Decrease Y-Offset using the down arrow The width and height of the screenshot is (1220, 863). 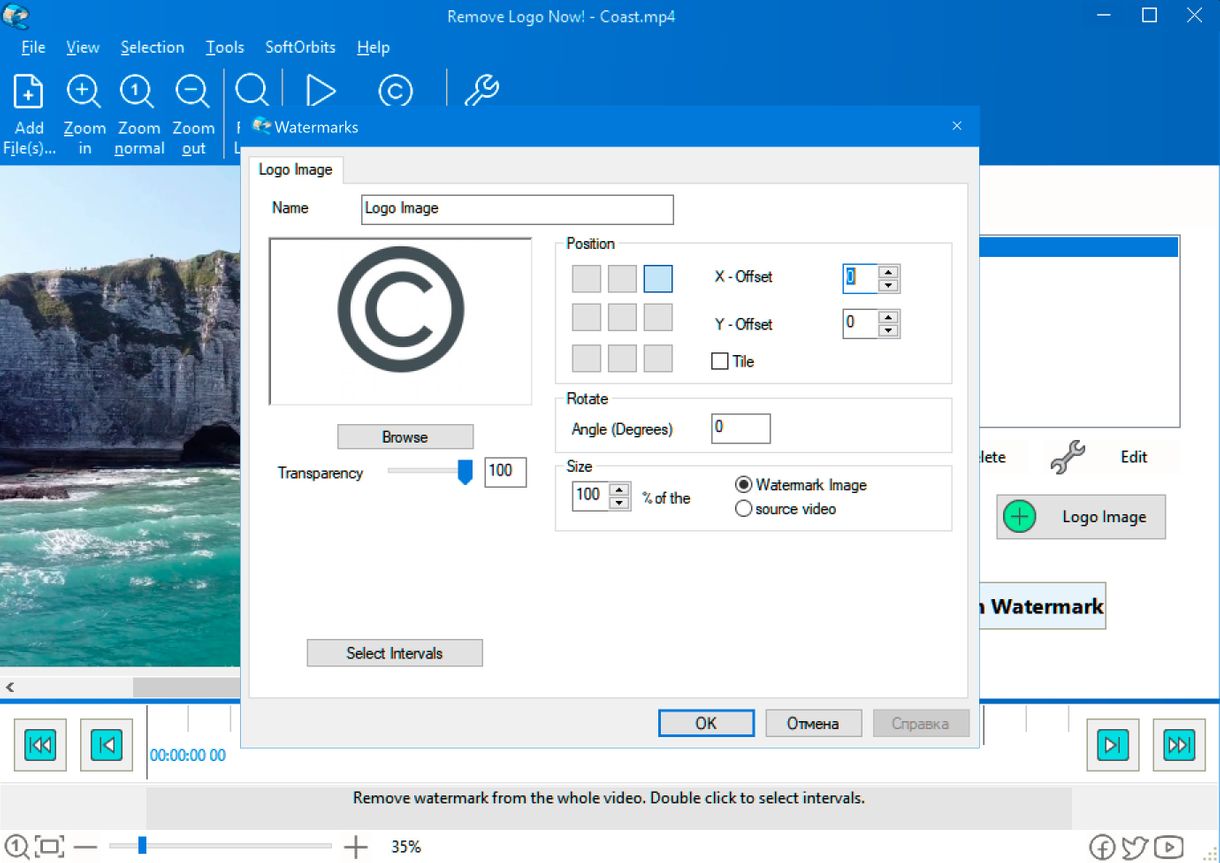click(890, 330)
